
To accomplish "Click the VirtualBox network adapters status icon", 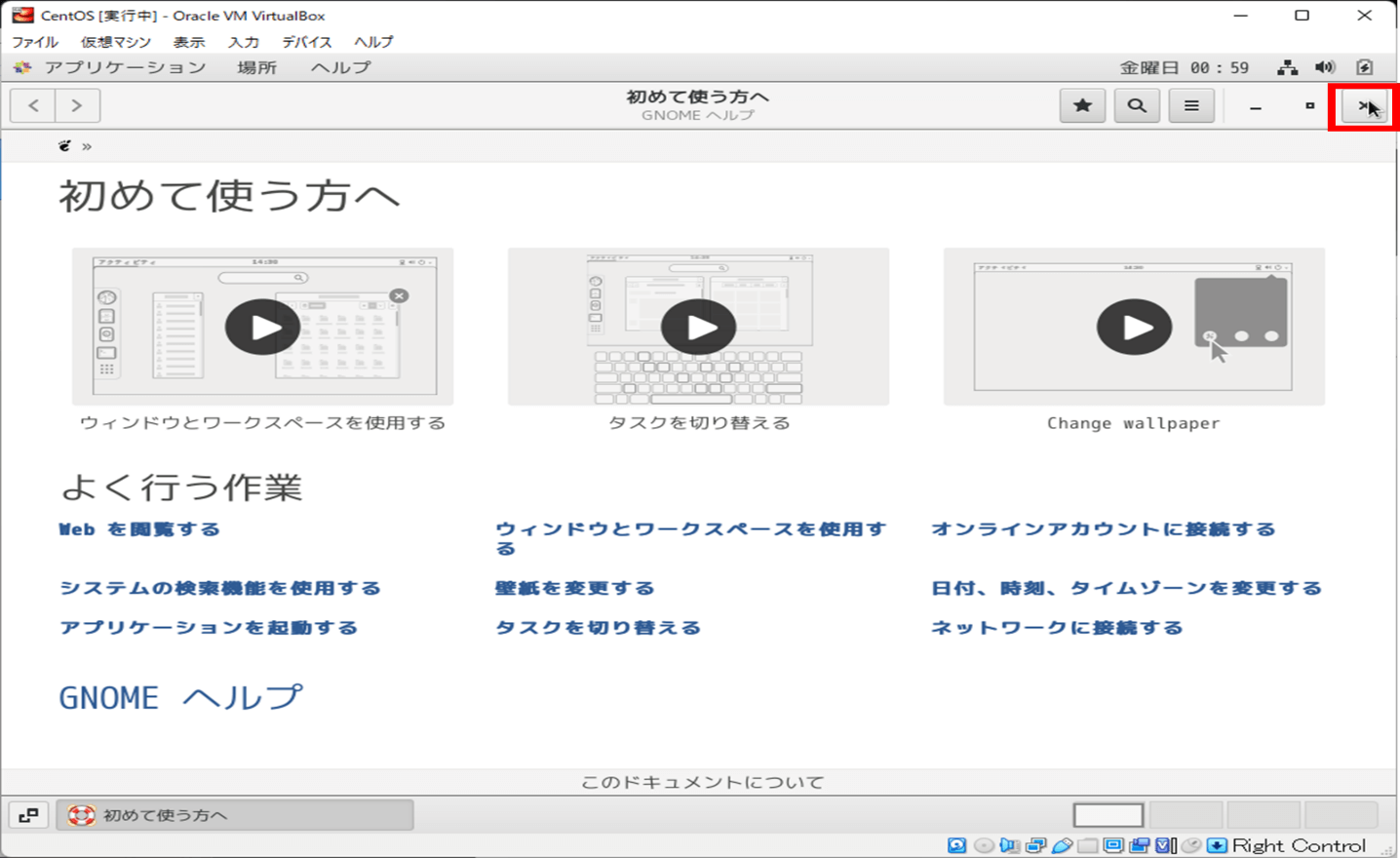I will (x=1035, y=845).
